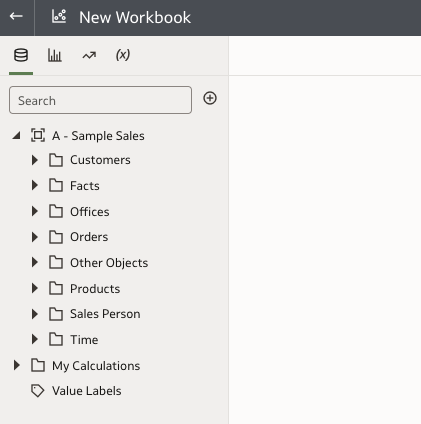Focus the Search input field
The image size is (421, 424).
[x=100, y=100]
